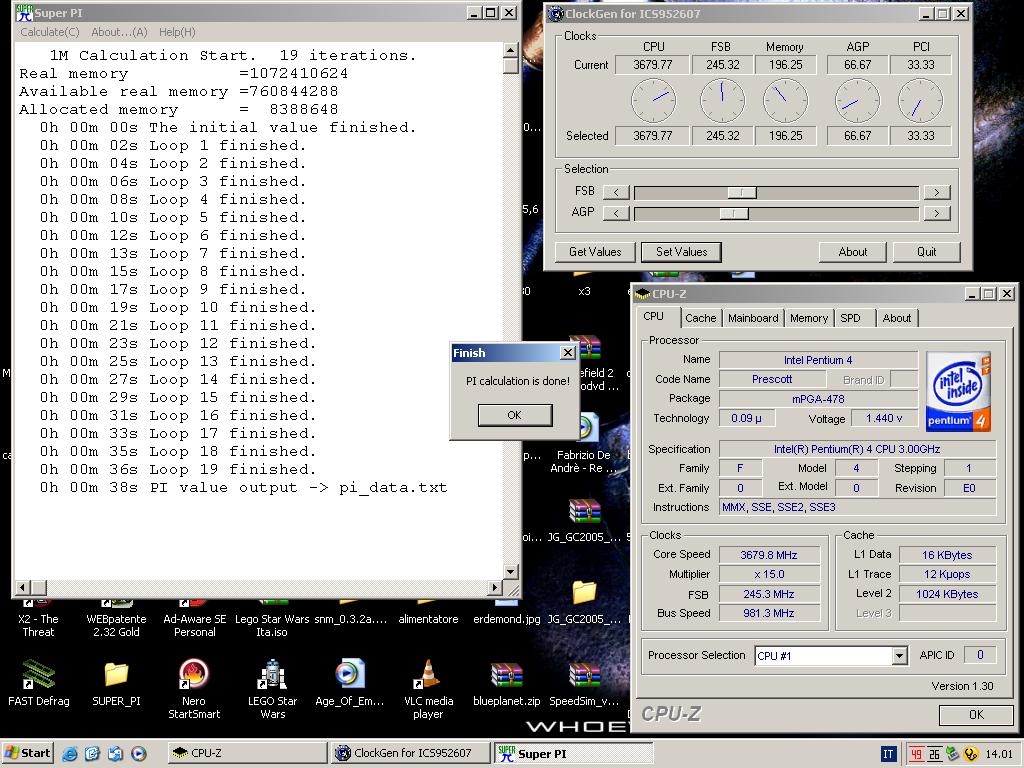Click the FSB slider thumb in ClockGen

(742, 193)
